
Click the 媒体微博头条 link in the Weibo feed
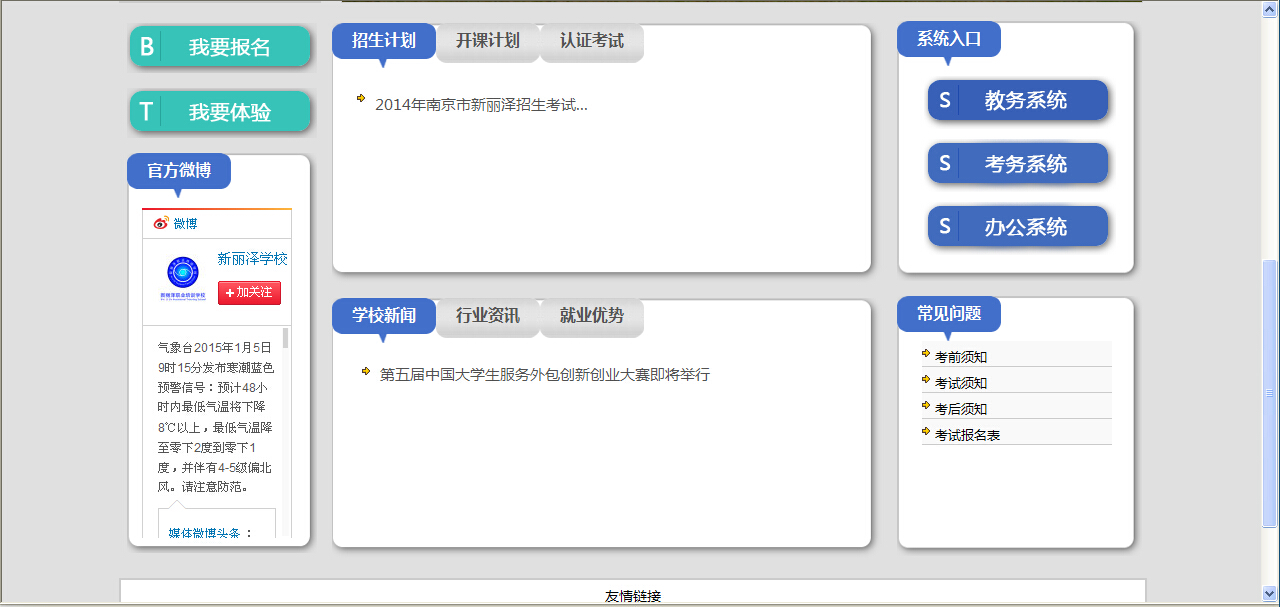tap(204, 533)
